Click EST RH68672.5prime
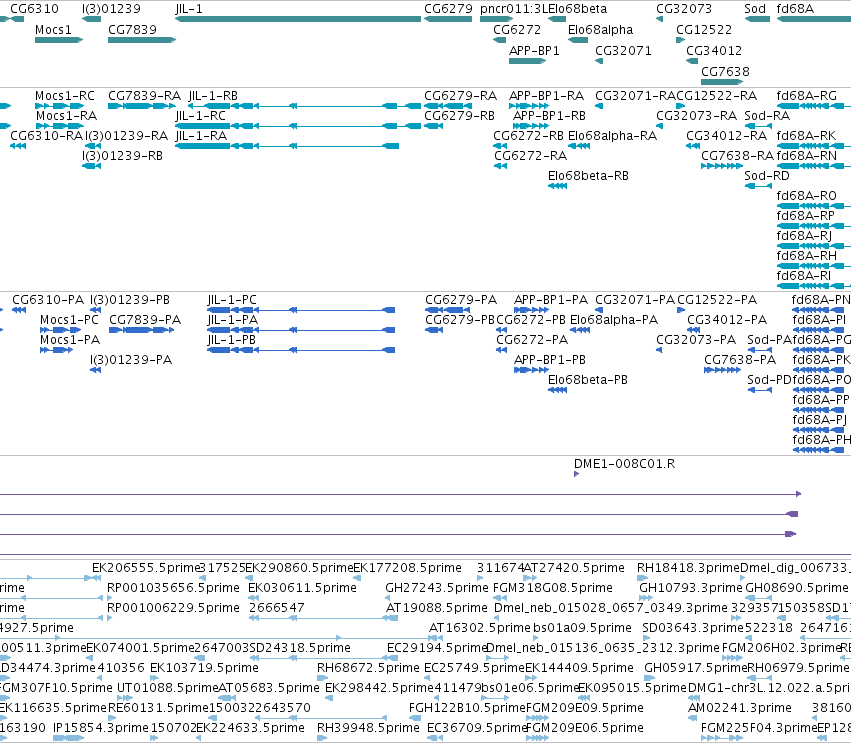 [x=368, y=668]
